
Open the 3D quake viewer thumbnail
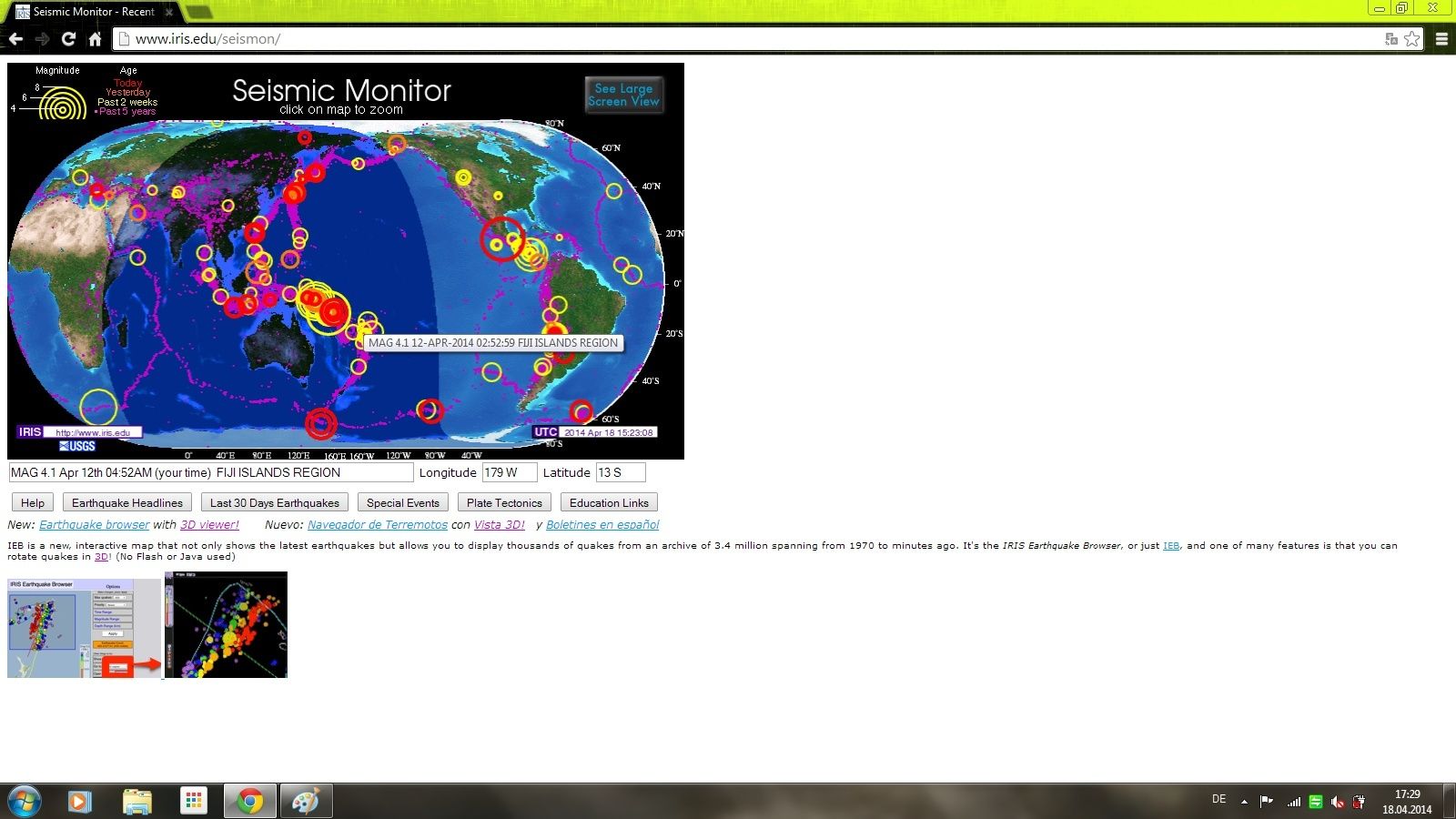[x=226, y=625]
